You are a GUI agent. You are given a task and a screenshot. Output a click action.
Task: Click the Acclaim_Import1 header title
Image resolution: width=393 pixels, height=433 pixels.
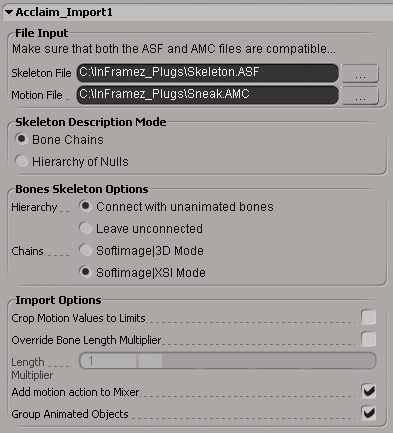coord(64,12)
